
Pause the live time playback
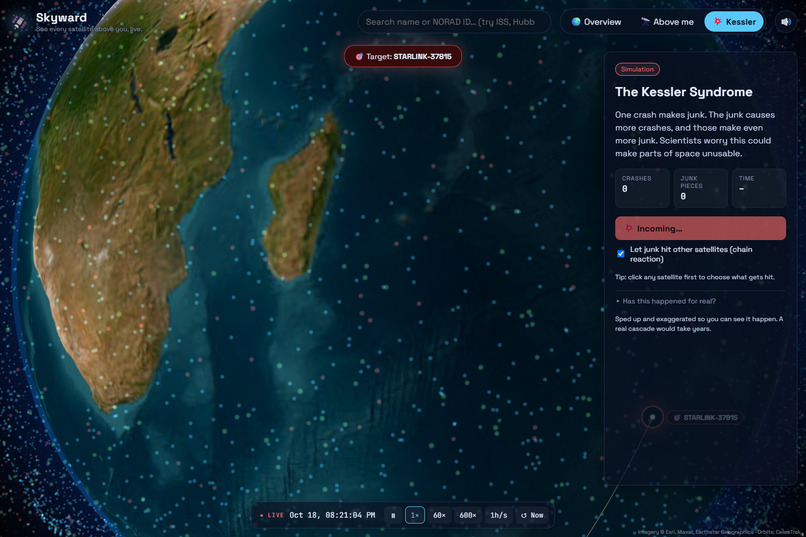pyautogui.click(x=393, y=515)
